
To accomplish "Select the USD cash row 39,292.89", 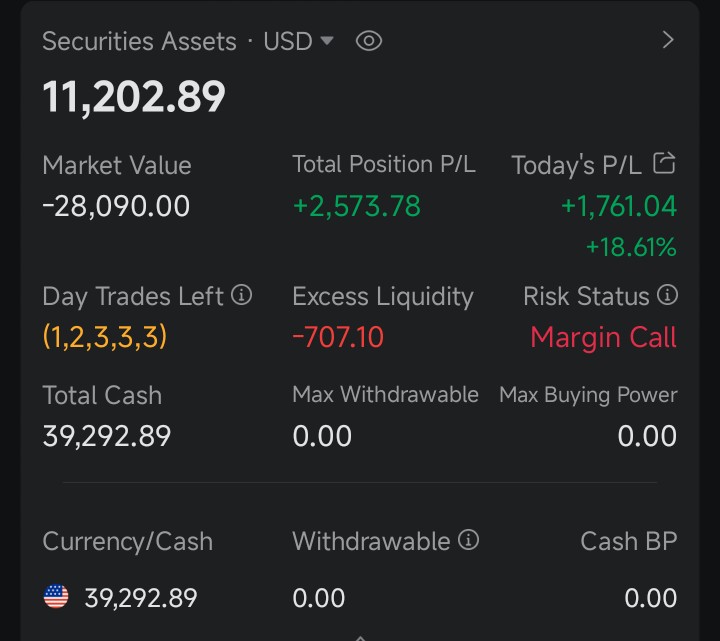I will pyautogui.click(x=140, y=598).
